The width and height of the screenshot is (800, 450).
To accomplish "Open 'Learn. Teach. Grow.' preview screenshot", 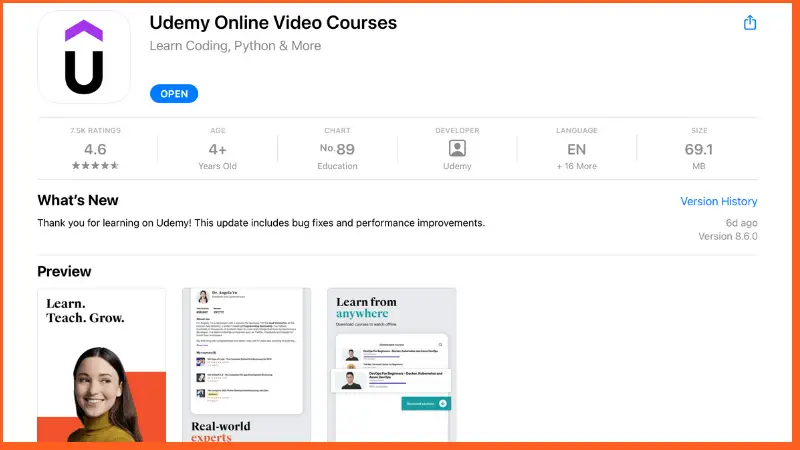I will [x=102, y=365].
